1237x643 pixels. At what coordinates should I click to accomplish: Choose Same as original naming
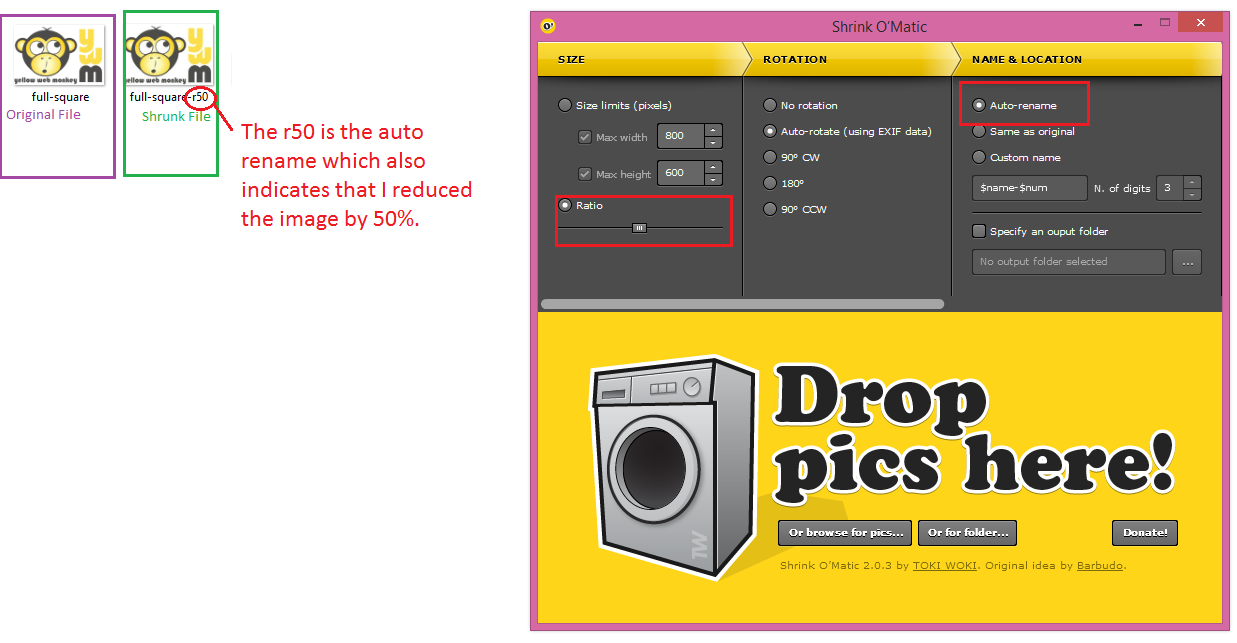click(x=979, y=131)
